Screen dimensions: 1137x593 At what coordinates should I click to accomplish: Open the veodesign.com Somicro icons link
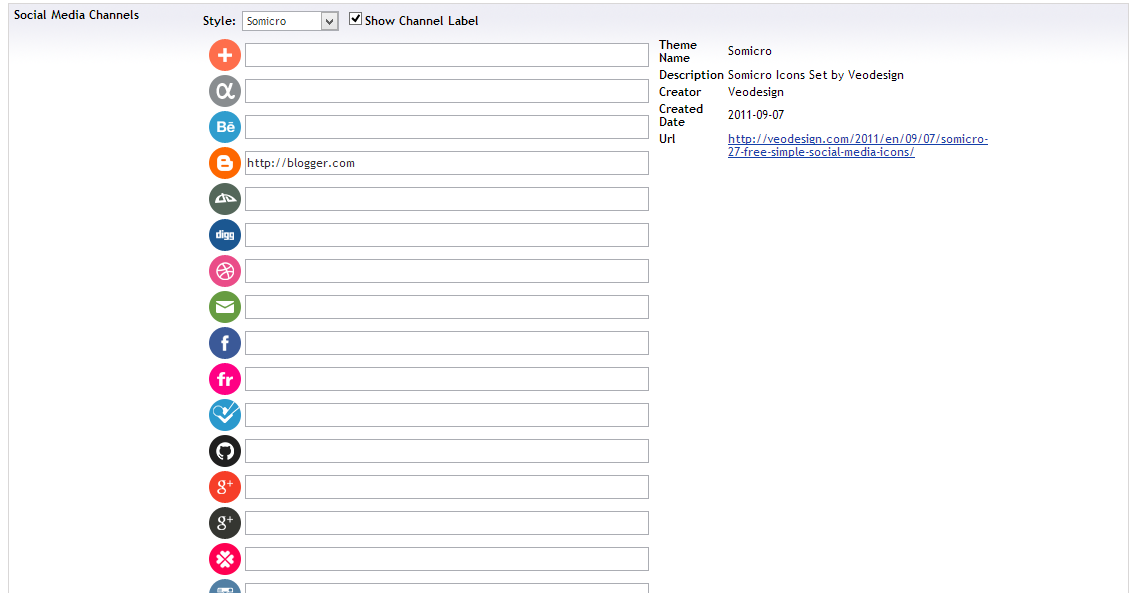[857, 146]
